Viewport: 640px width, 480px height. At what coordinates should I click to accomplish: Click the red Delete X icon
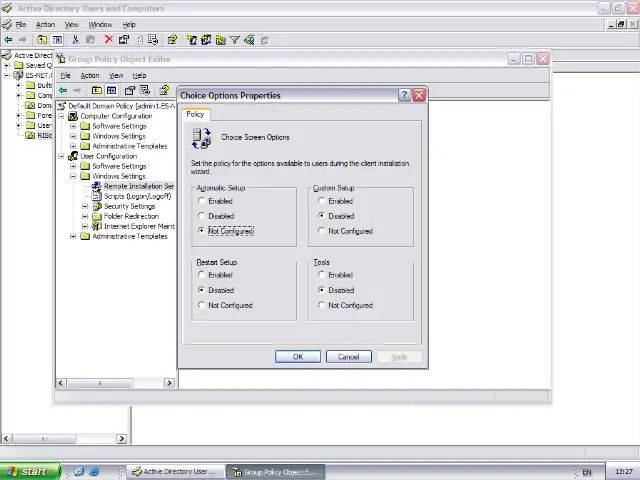pyautogui.click(x=109, y=39)
